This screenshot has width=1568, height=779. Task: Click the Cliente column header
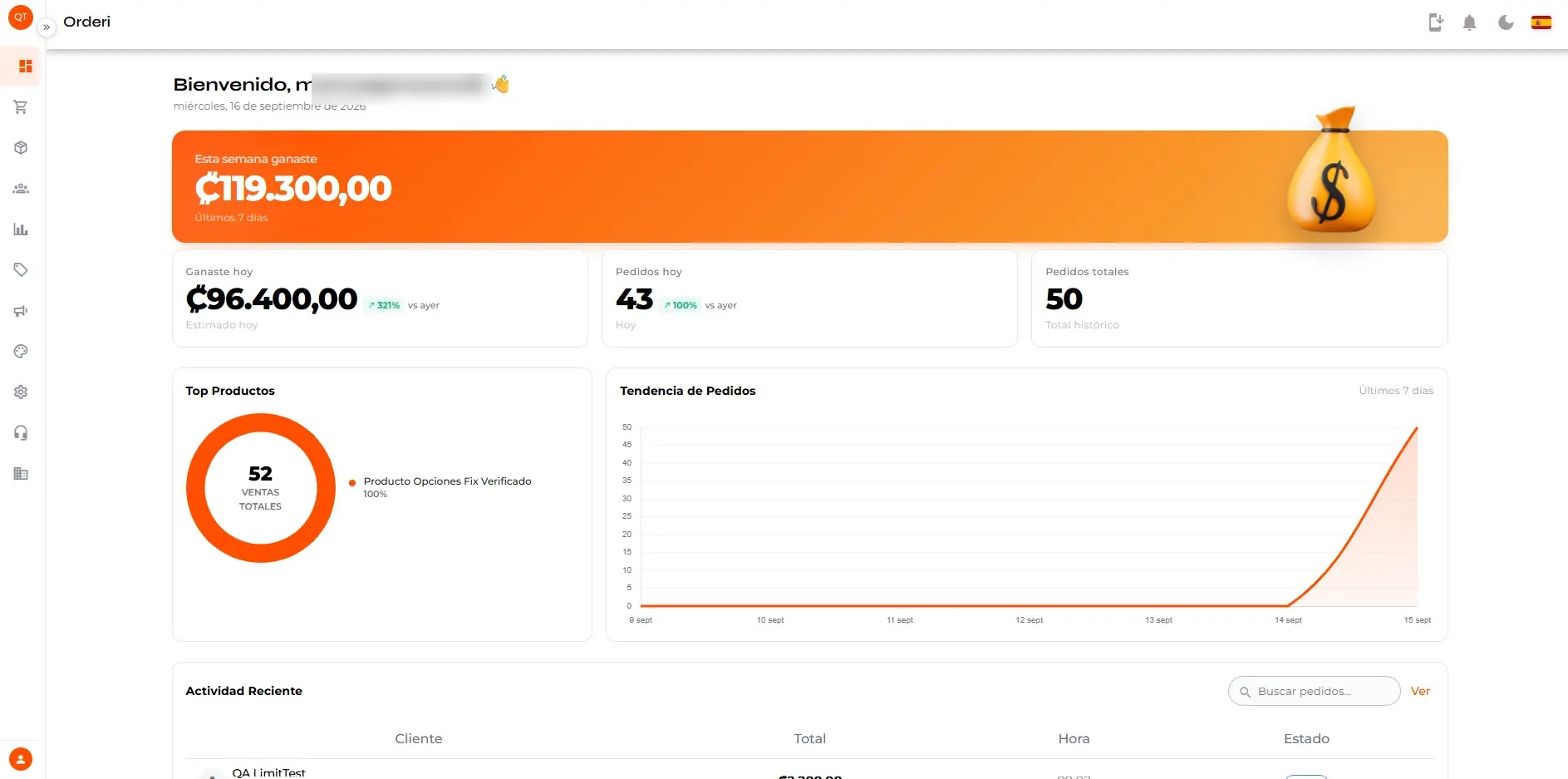pyautogui.click(x=418, y=738)
